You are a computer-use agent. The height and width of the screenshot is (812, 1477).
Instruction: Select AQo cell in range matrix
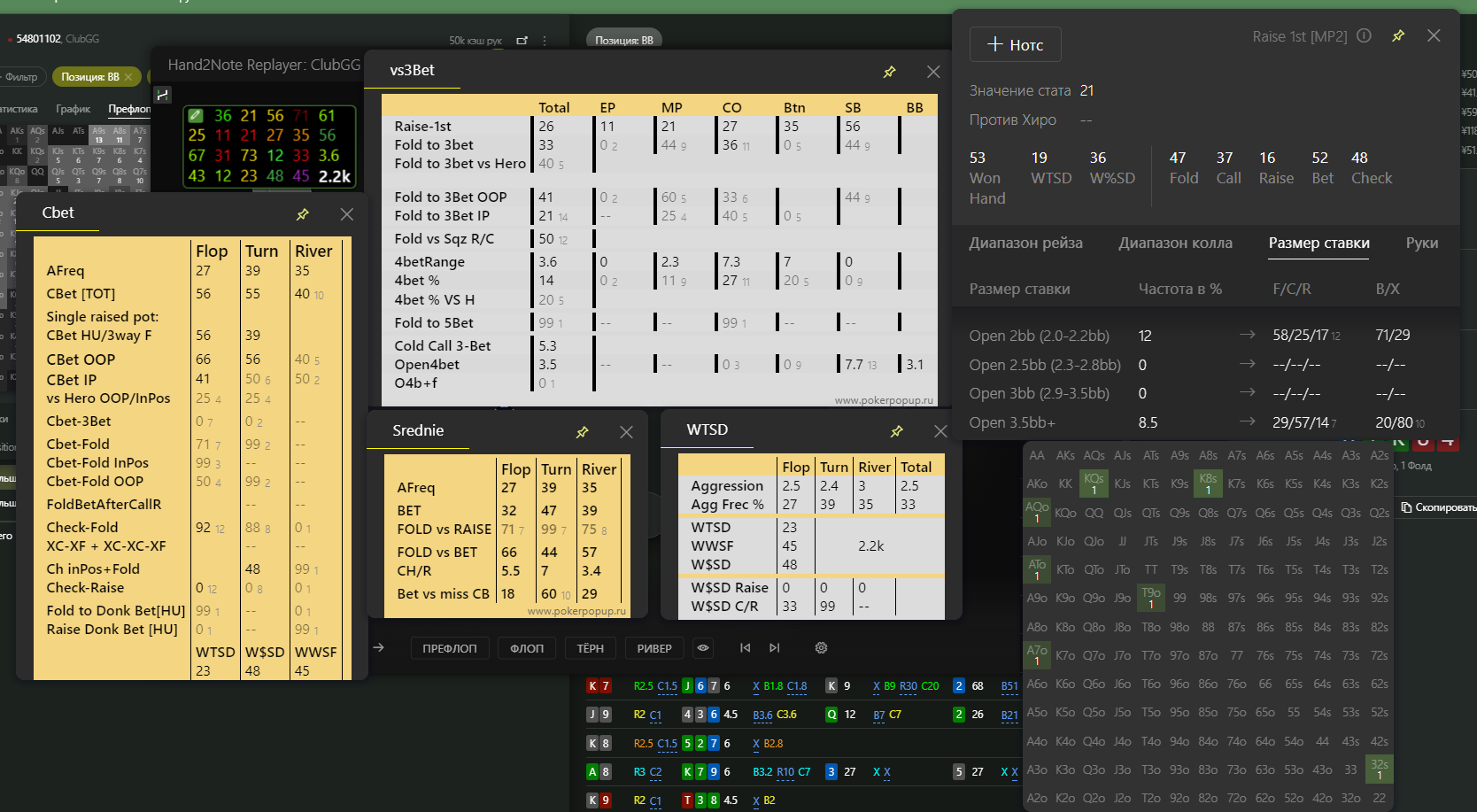point(1037,512)
